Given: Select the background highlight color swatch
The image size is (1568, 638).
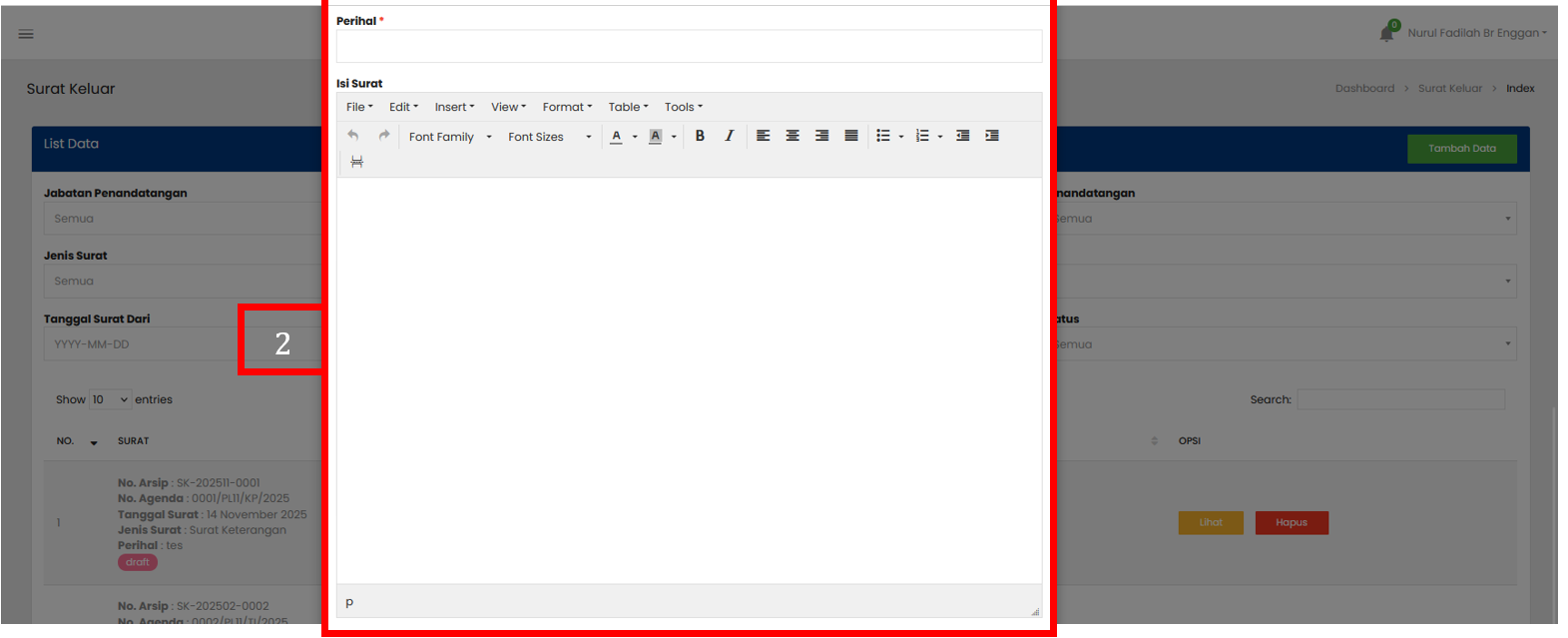Looking at the screenshot, I should 655,137.
